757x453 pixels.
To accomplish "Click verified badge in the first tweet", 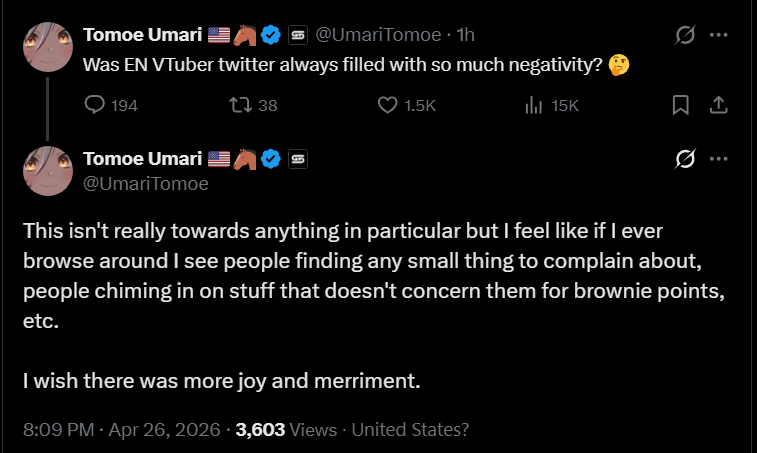I will pos(270,36).
